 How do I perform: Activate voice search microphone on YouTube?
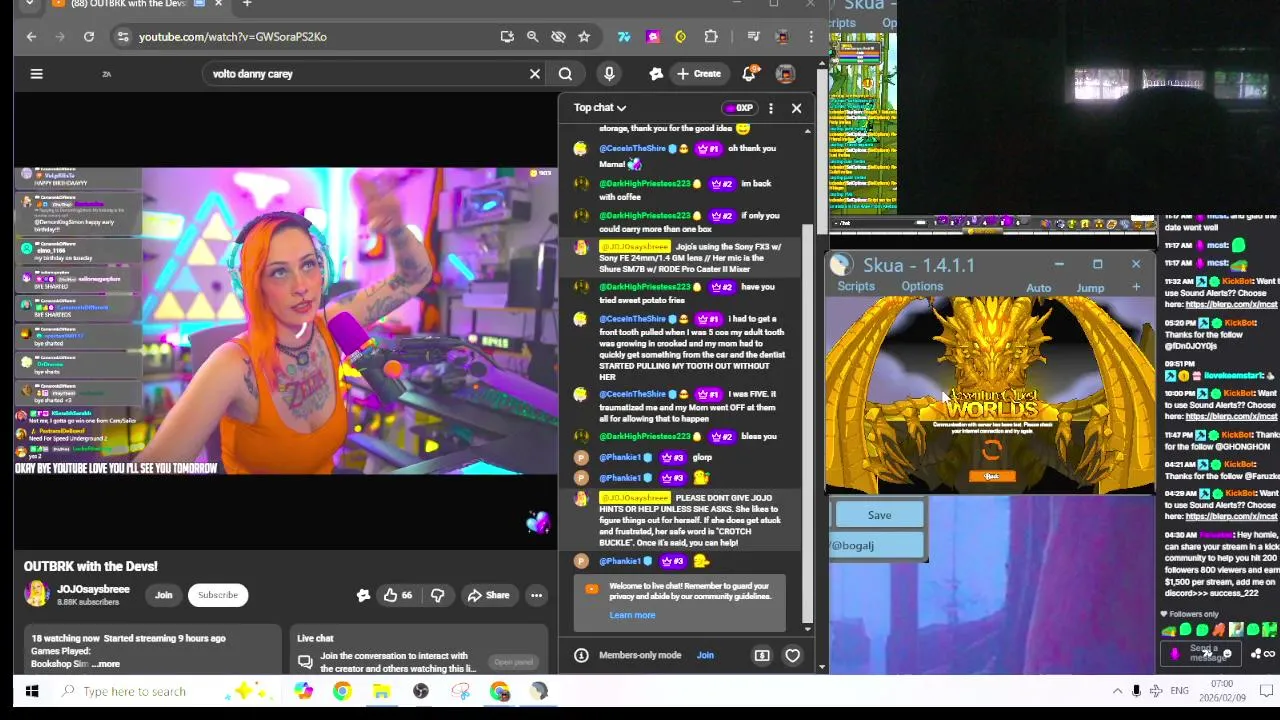[609, 73]
